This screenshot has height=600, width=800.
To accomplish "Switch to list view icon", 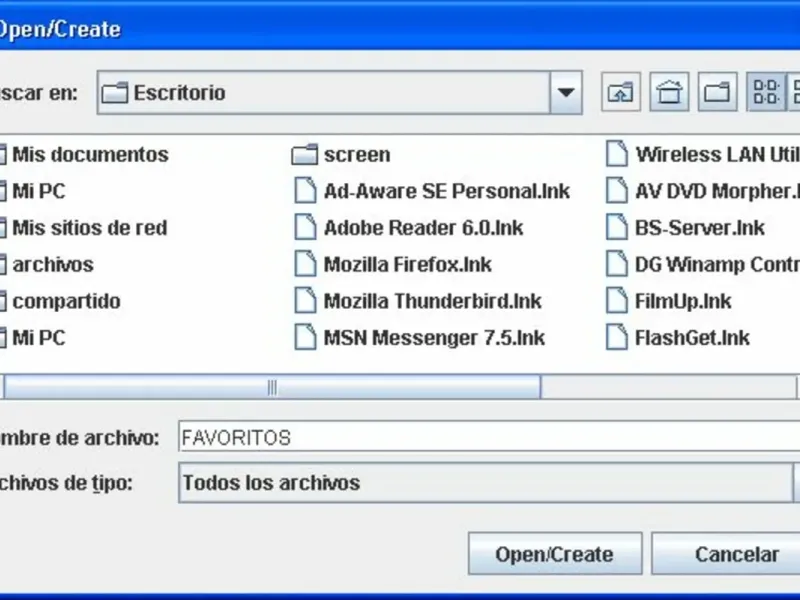I will pos(766,92).
